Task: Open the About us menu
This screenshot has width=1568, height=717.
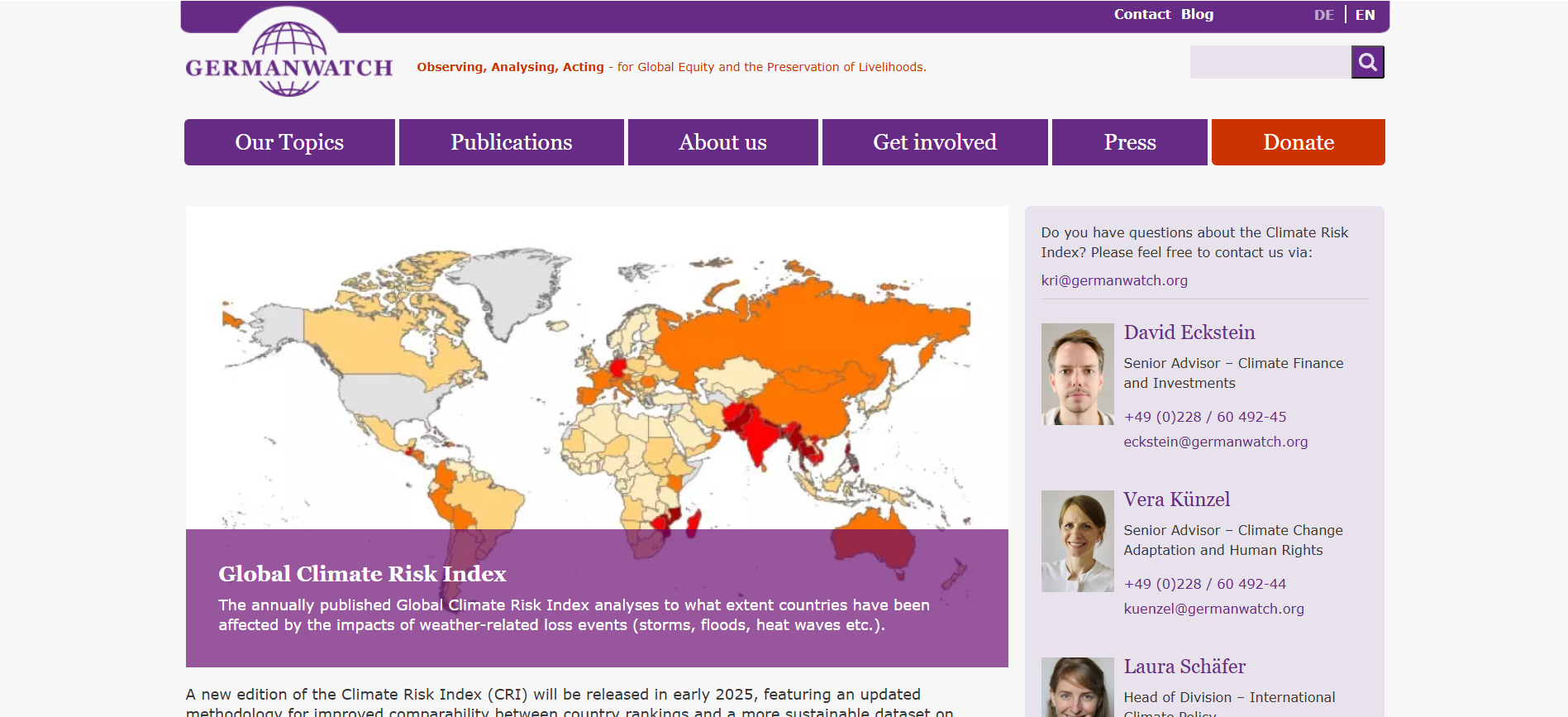Action: pyautogui.click(x=722, y=142)
